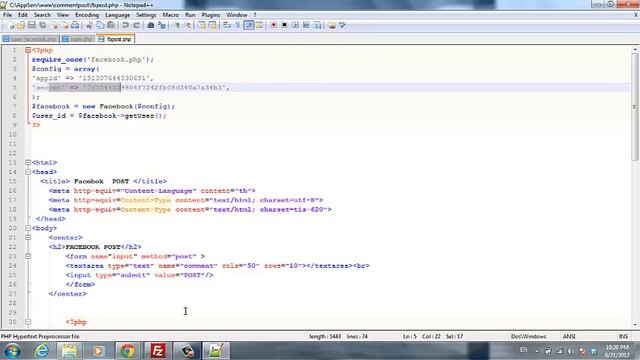Click the vertical scrollbar thumb
Viewport: 640px width, 360px height.
pyautogui.click(x=635, y=107)
